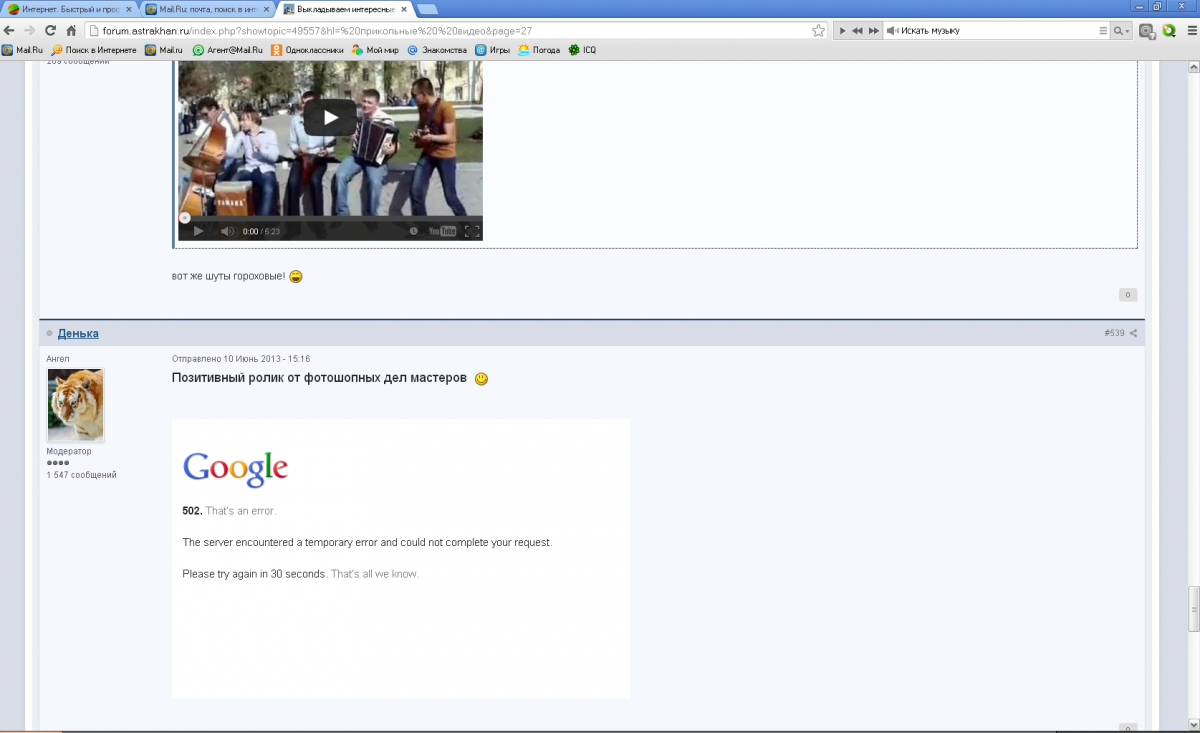Click the reputation '0' above Денька's post
Image resolution: width=1200 pixels, height=733 pixels.
point(1128,295)
